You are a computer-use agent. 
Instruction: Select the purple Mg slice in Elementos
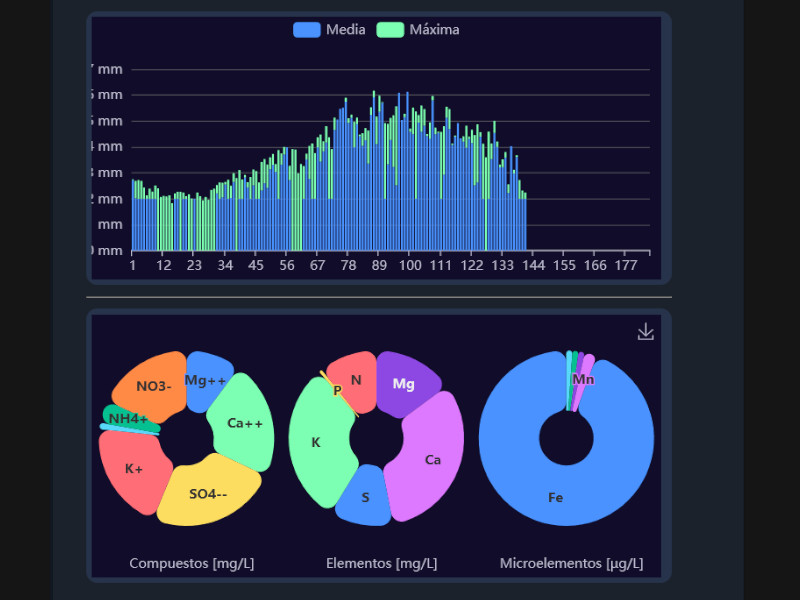(404, 383)
